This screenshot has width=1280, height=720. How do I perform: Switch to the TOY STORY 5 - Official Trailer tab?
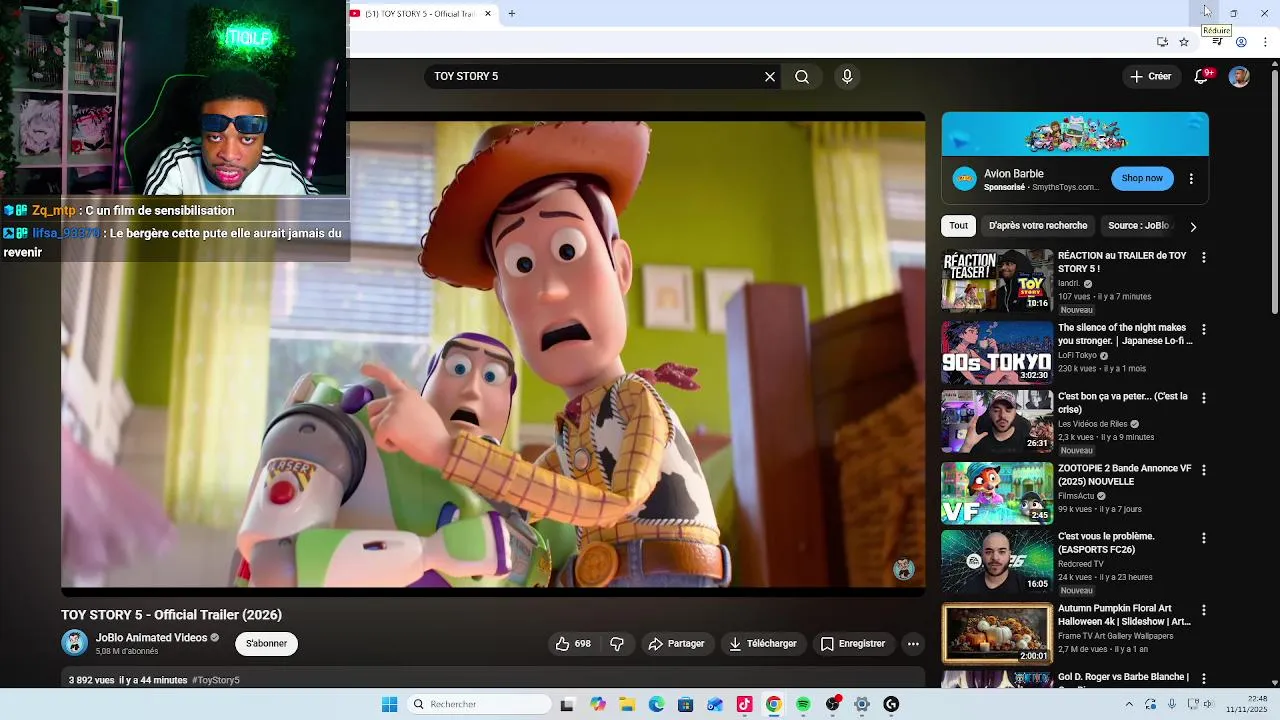[418, 14]
